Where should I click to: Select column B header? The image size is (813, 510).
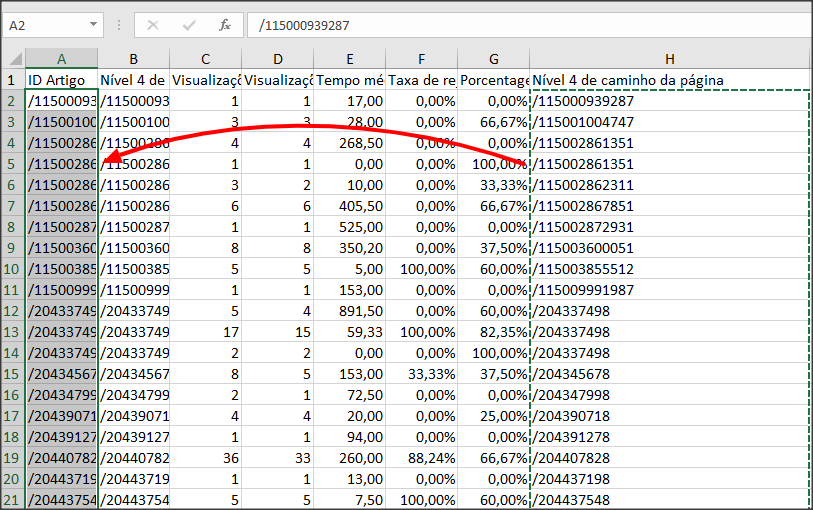tap(133, 59)
